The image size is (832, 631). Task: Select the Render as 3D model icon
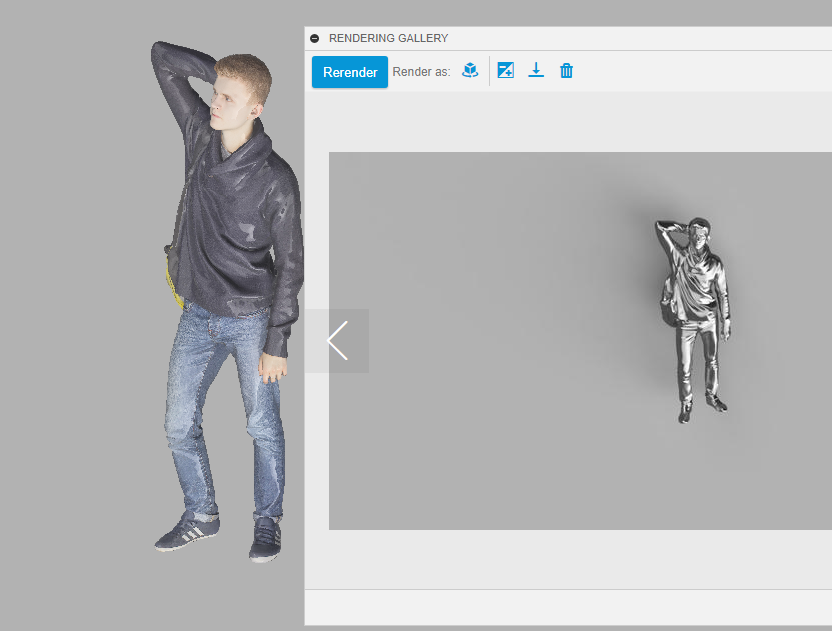coord(469,70)
